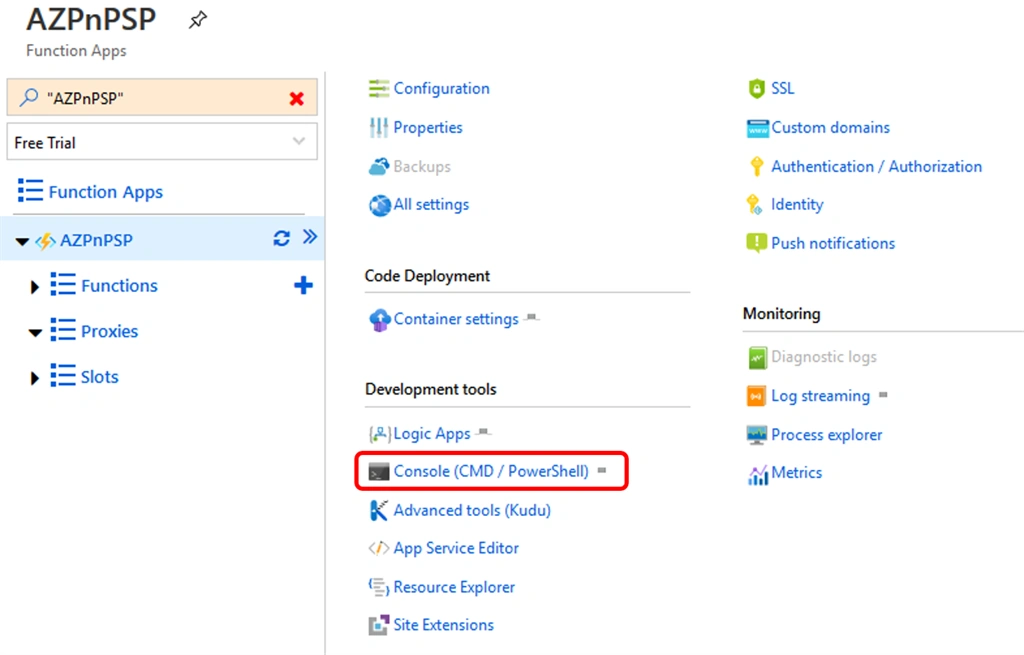This screenshot has width=1024, height=655.
Task: Click the All settings globe icon
Action: (379, 205)
